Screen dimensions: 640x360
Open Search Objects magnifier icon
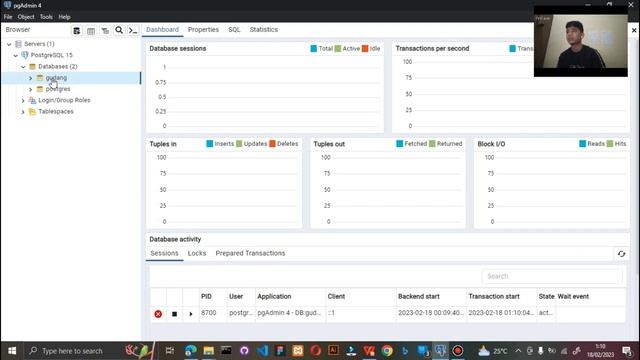(x=119, y=30)
